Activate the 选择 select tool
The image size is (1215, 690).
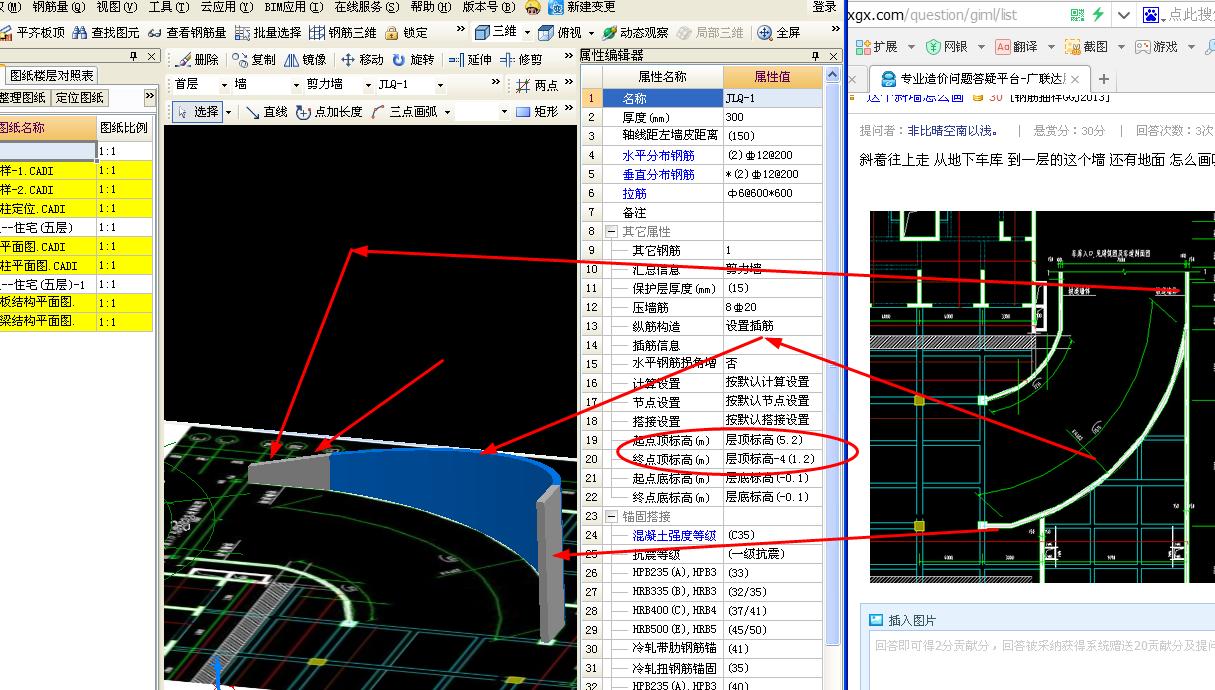click(198, 112)
